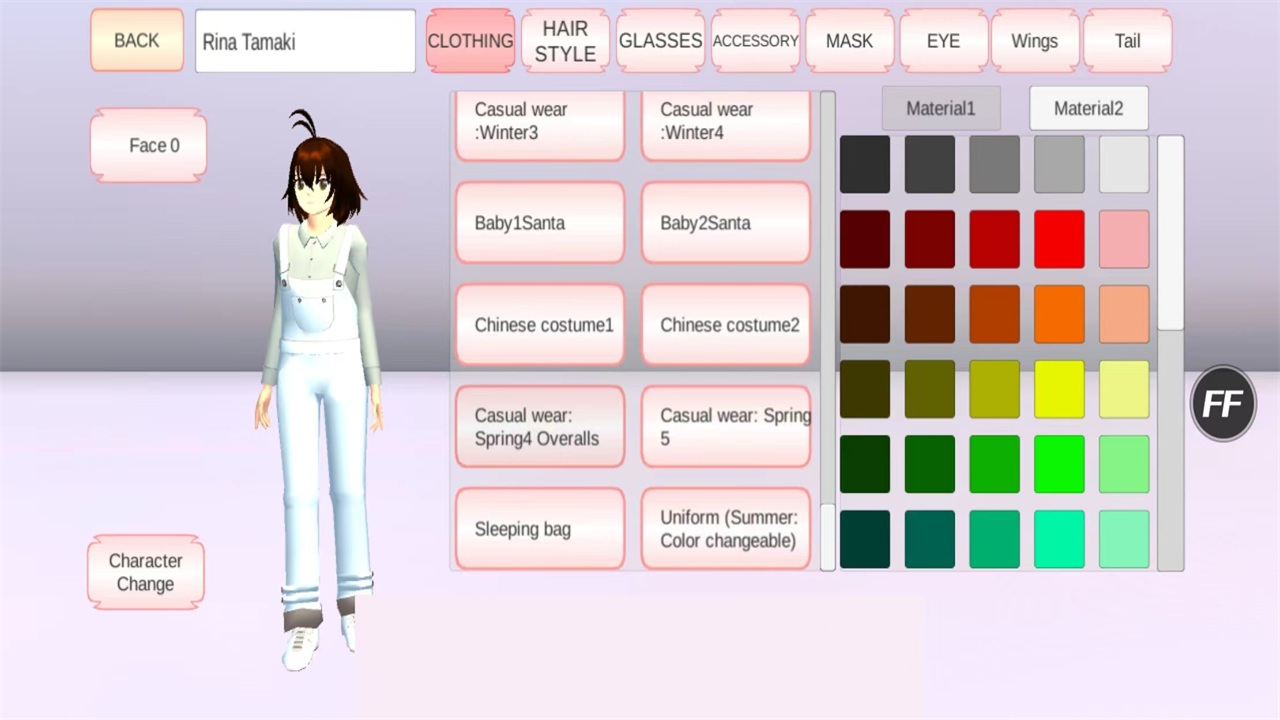Select the Baby1Santa outfit
This screenshot has height=720, width=1280.
pos(540,223)
